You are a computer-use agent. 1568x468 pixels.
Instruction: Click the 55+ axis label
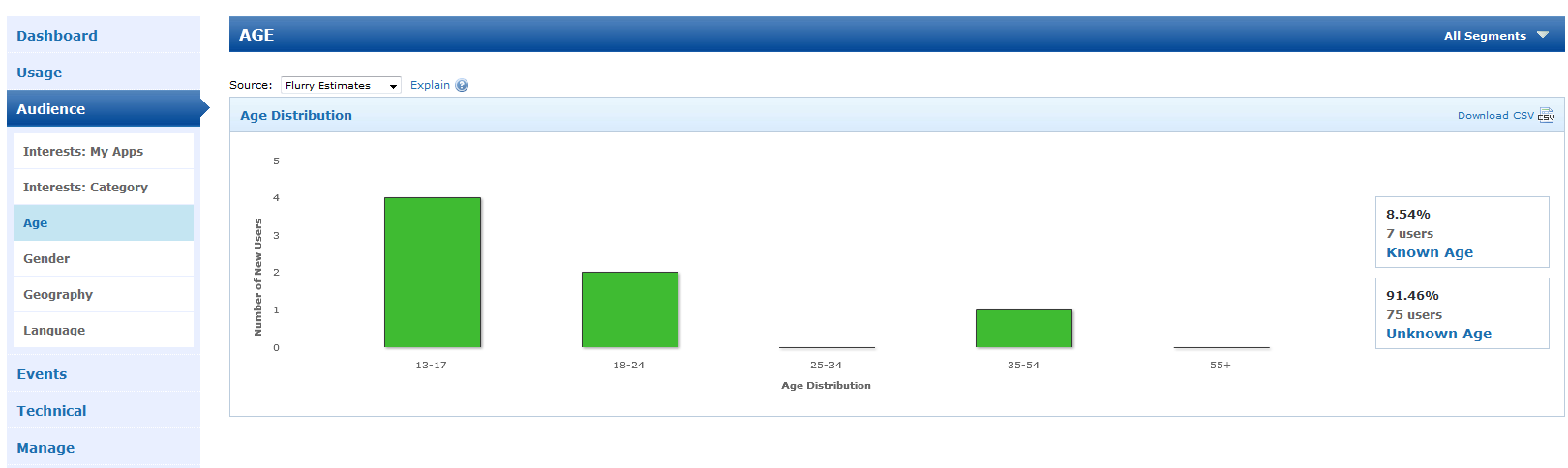click(x=1221, y=365)
